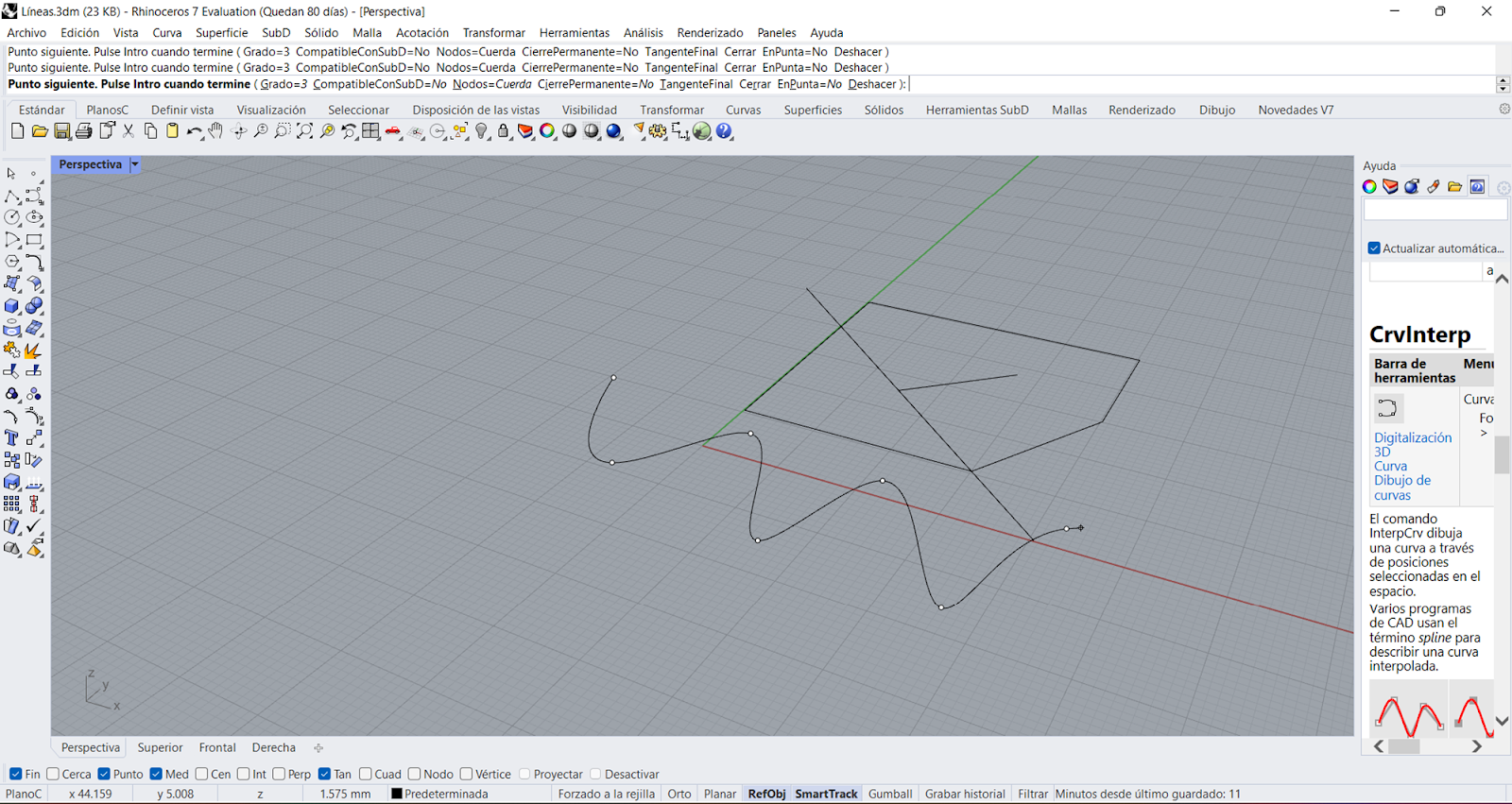Open Help with the blue question mark icon
Screen dimensions: 1512x804
click(724, 131)
